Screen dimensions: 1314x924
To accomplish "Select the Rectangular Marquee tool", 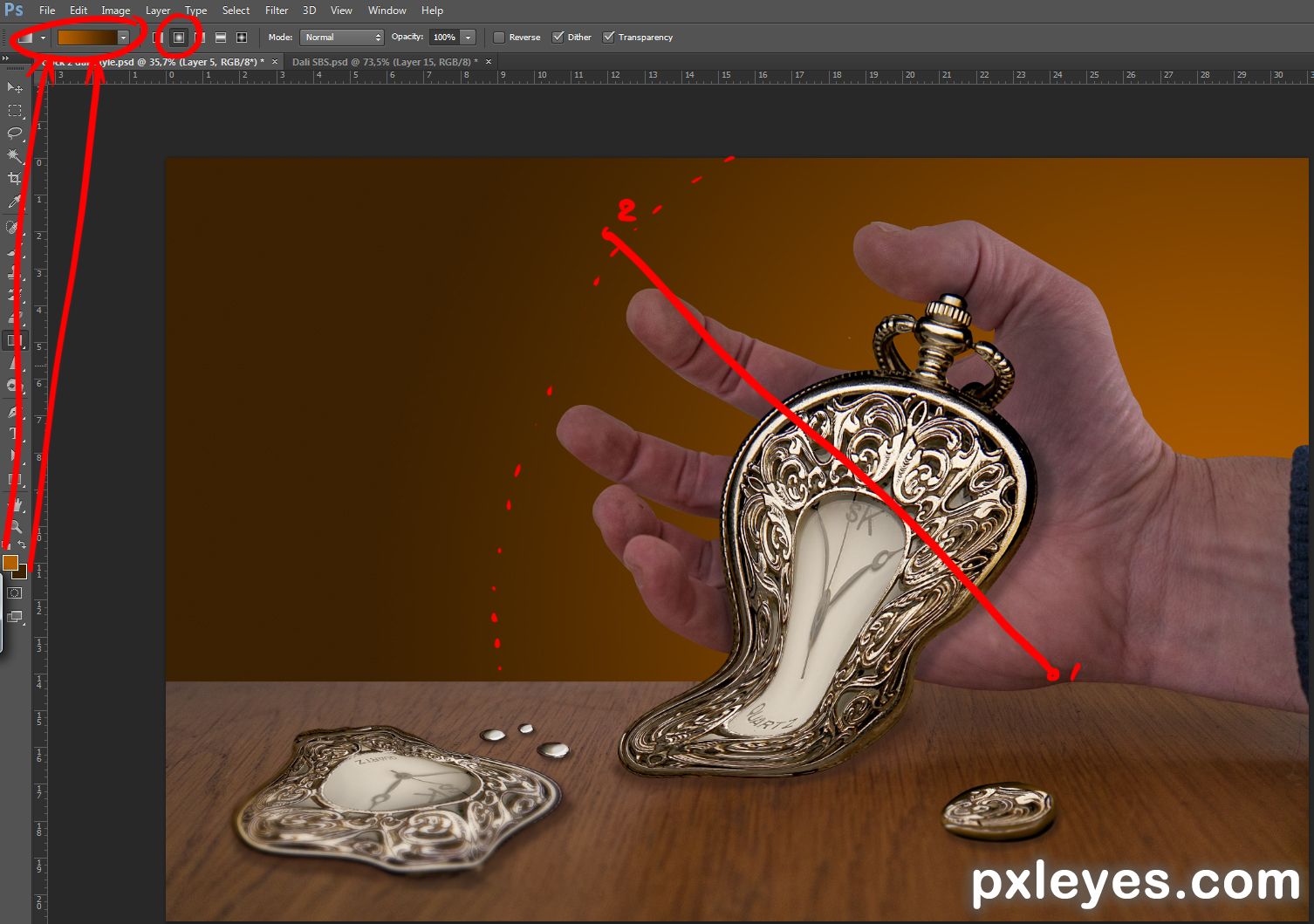I will [15, 111].
